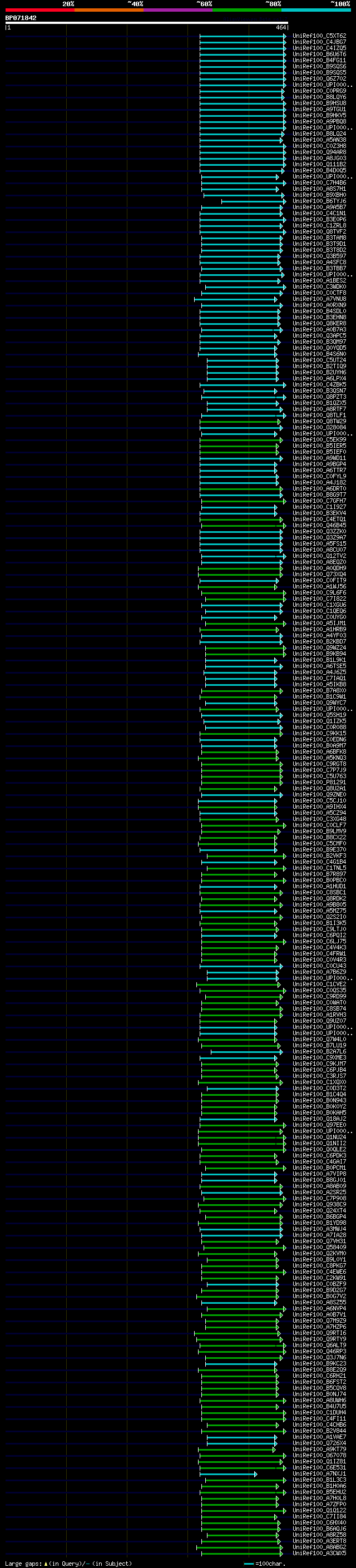Select the UniRef100_A9TGU1 label
The image size is (356, 1568).
point(319,109)
